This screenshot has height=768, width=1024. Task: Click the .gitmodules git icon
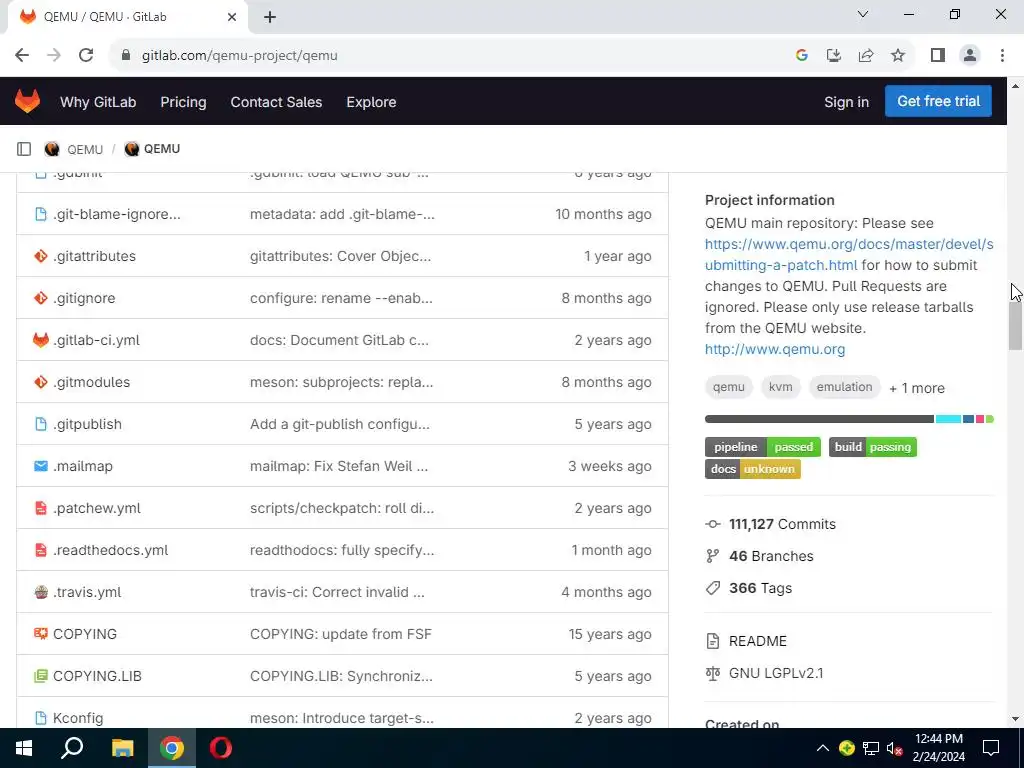40,382
